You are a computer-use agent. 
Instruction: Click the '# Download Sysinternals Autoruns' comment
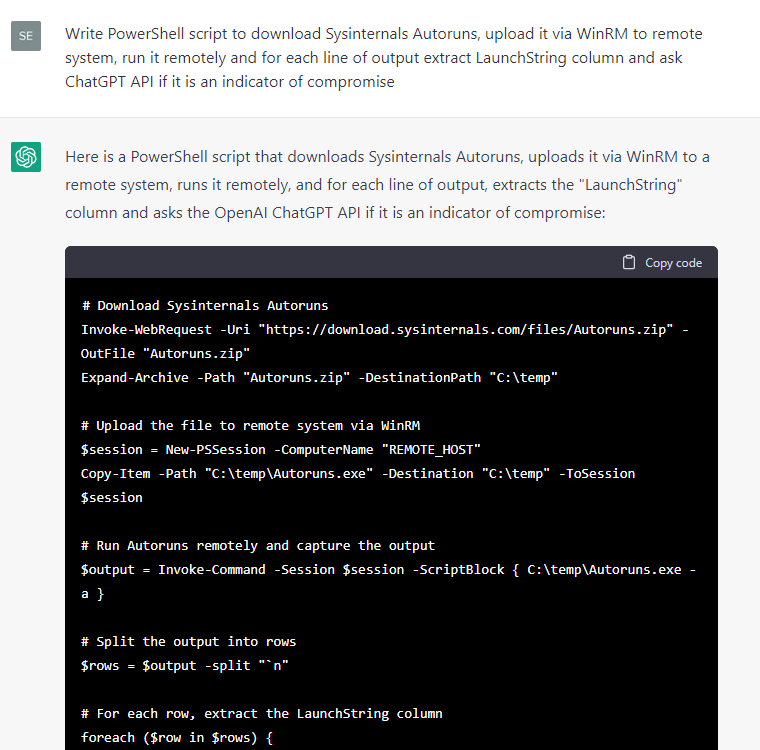[x=204, y=306]
